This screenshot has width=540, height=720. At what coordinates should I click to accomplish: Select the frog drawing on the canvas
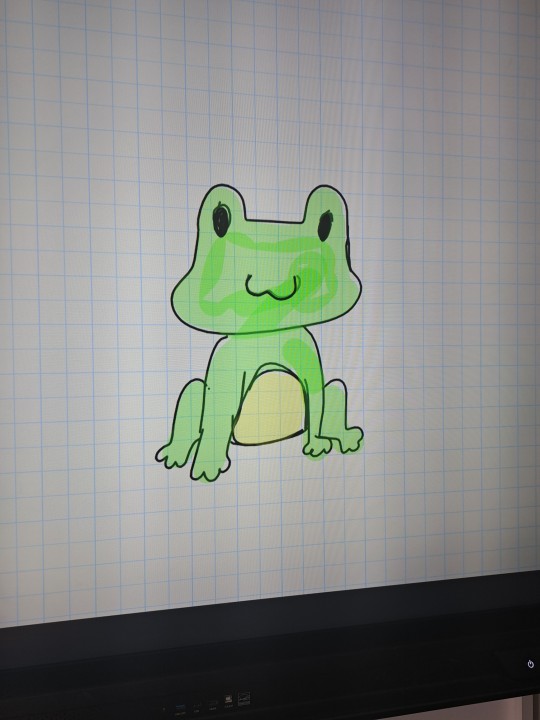click(260, 334)
